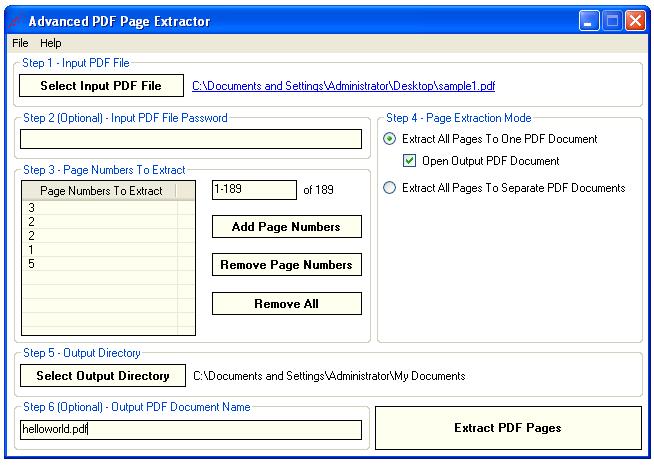Click Add Page Numbers button
The image size is (654, 465).
287,226
